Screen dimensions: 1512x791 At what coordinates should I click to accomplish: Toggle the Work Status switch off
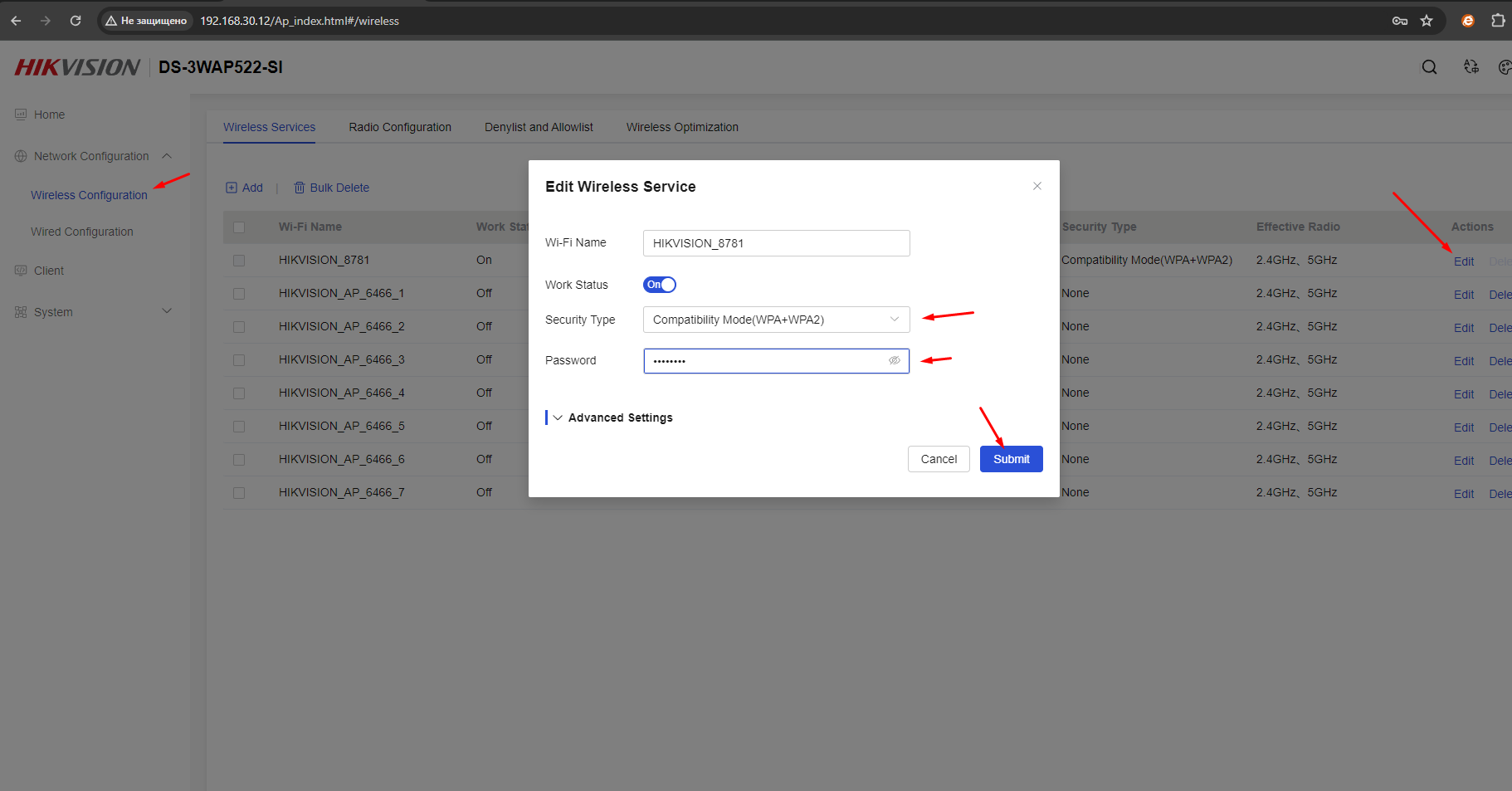660,285
